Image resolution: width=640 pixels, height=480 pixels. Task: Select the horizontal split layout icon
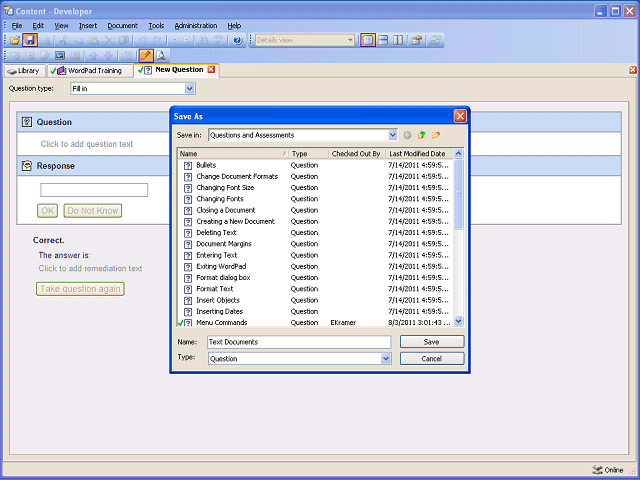click(x=383, y=40)
